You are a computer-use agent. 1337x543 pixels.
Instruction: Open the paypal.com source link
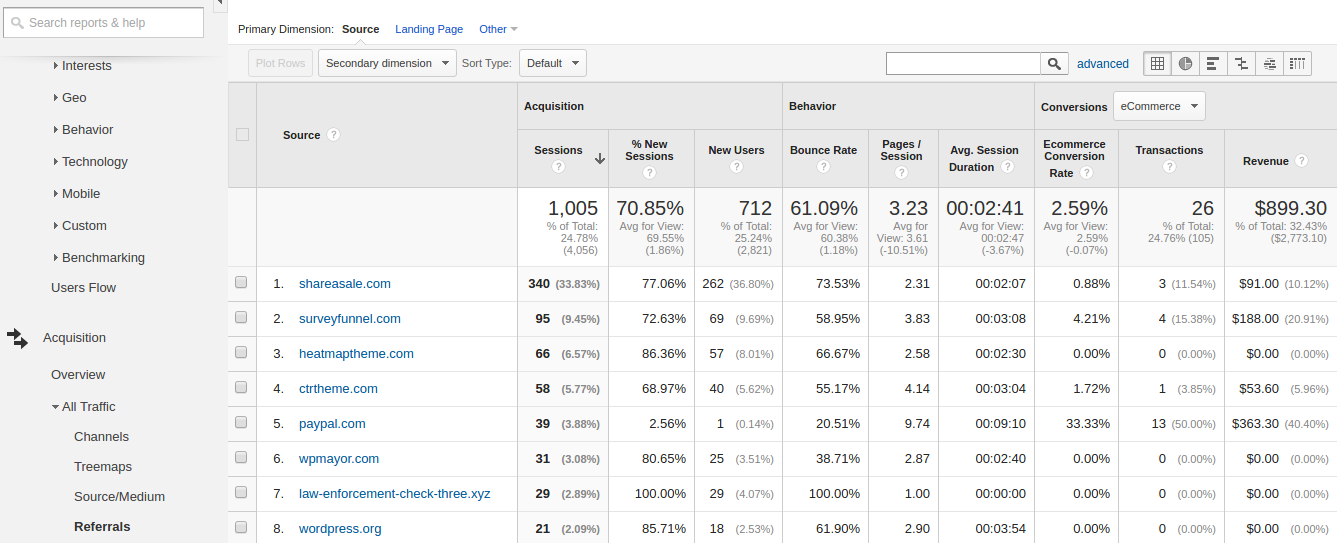point(332,424)
